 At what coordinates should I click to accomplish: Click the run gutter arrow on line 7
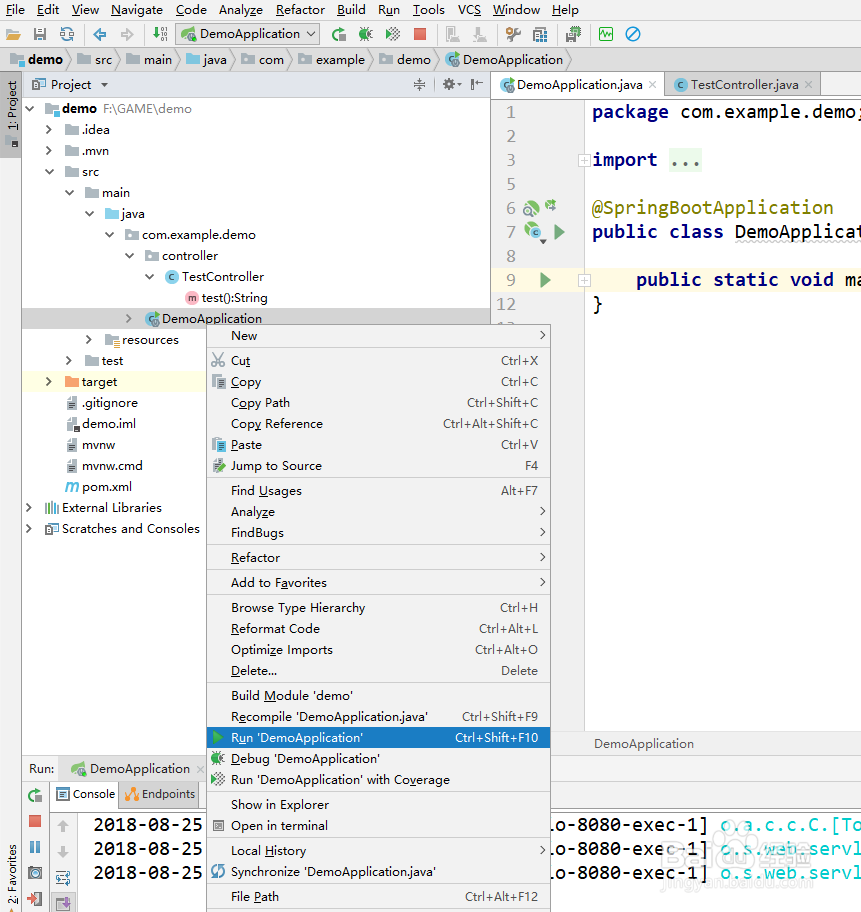pos(559,232)
